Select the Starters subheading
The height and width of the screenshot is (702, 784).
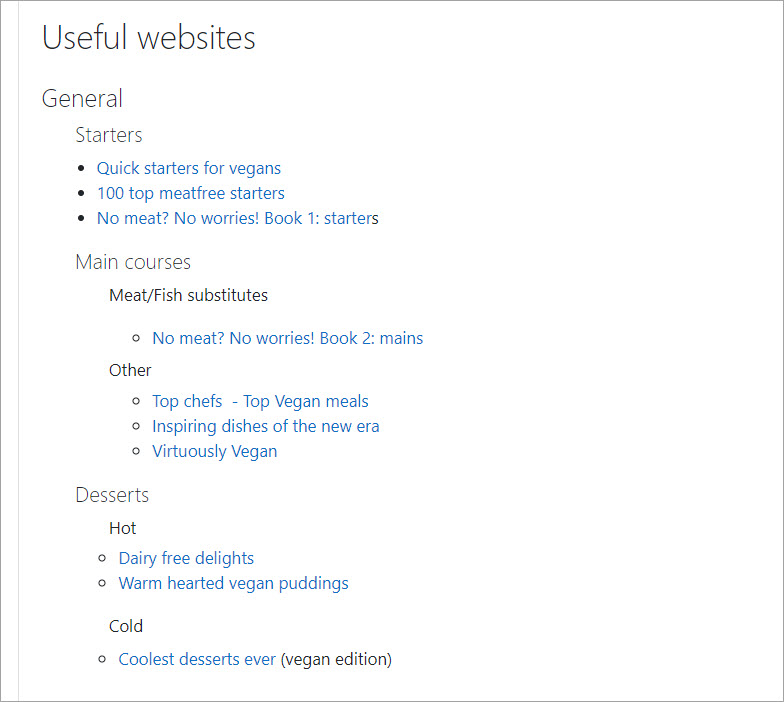point(109,134)
